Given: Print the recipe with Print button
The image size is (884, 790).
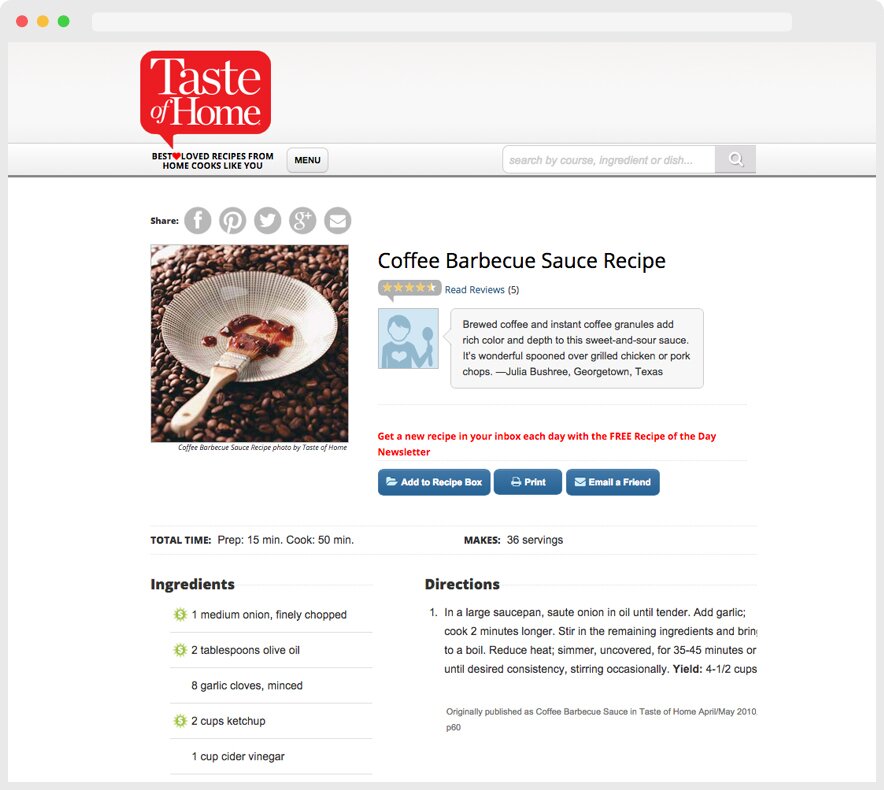Looking at the screenshot, I should [528, 482].
